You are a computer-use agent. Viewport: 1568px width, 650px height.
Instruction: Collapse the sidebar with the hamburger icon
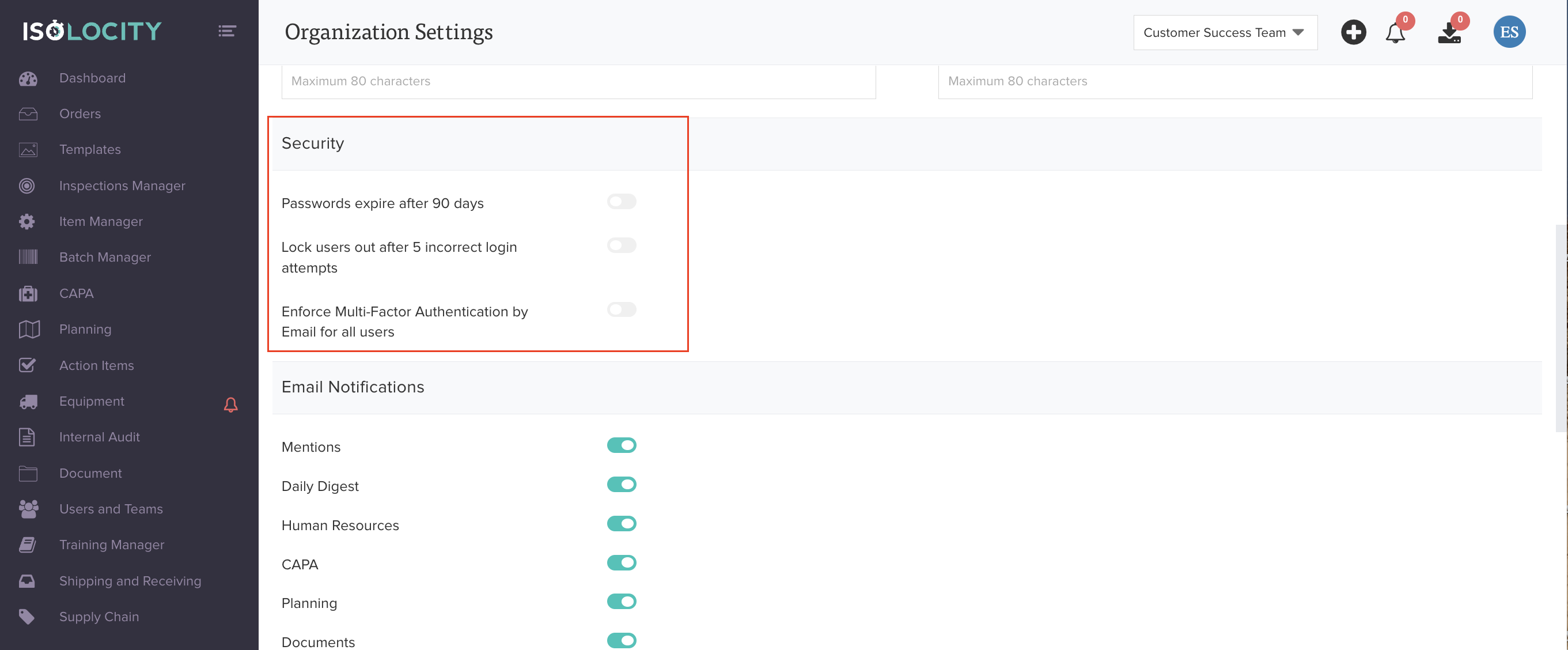tap(227, 31)
